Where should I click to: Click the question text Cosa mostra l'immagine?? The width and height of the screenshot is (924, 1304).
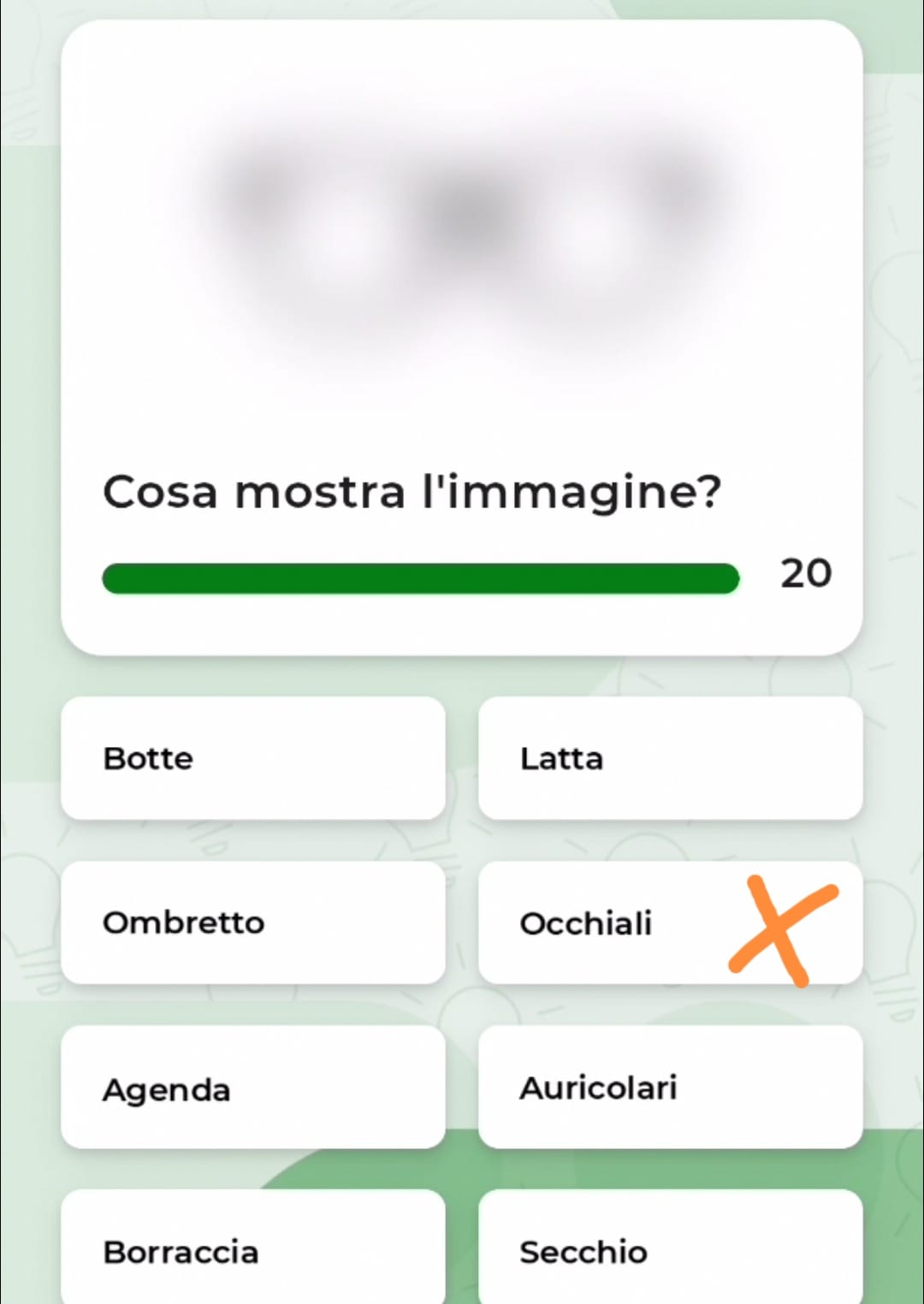click(x=412, y=493)
